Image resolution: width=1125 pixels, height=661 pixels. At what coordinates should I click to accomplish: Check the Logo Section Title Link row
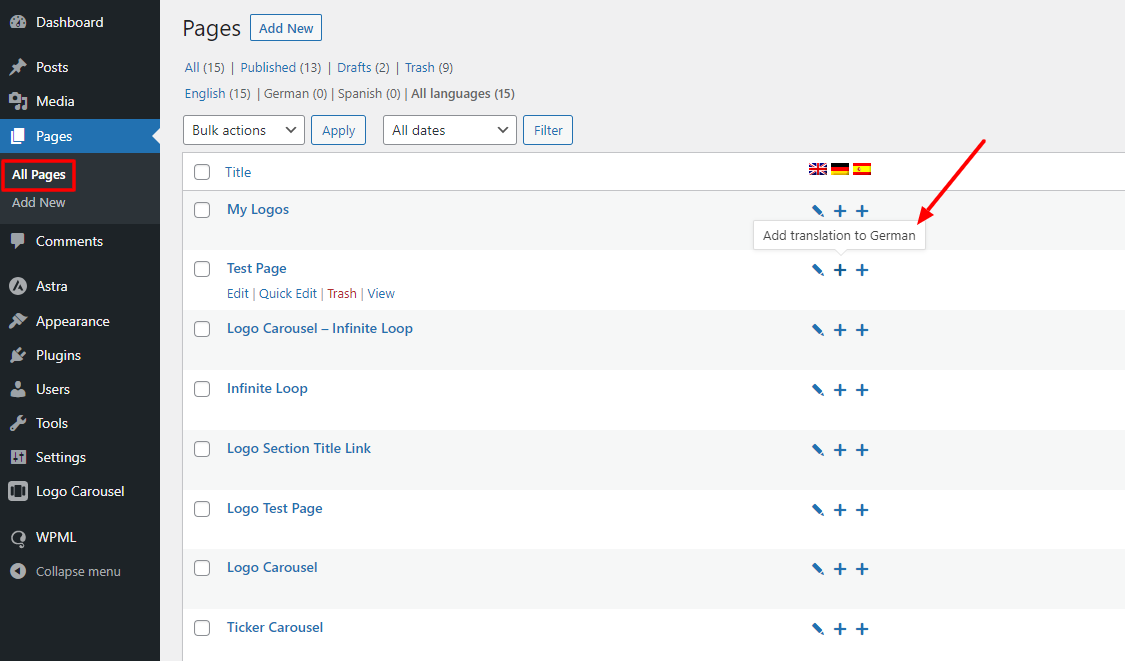tap(202, 449)
